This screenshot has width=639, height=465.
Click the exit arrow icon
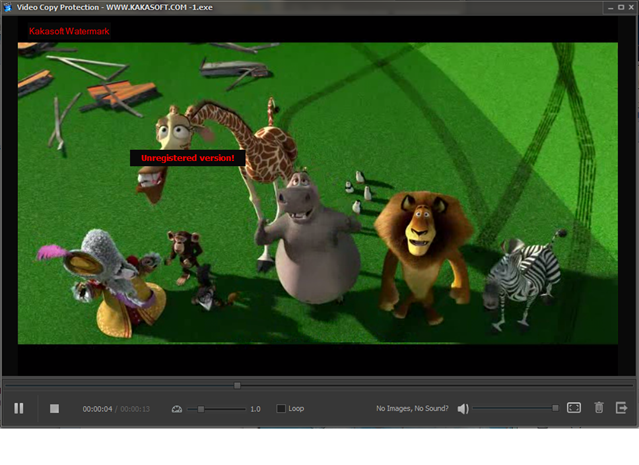pos(621,408)
